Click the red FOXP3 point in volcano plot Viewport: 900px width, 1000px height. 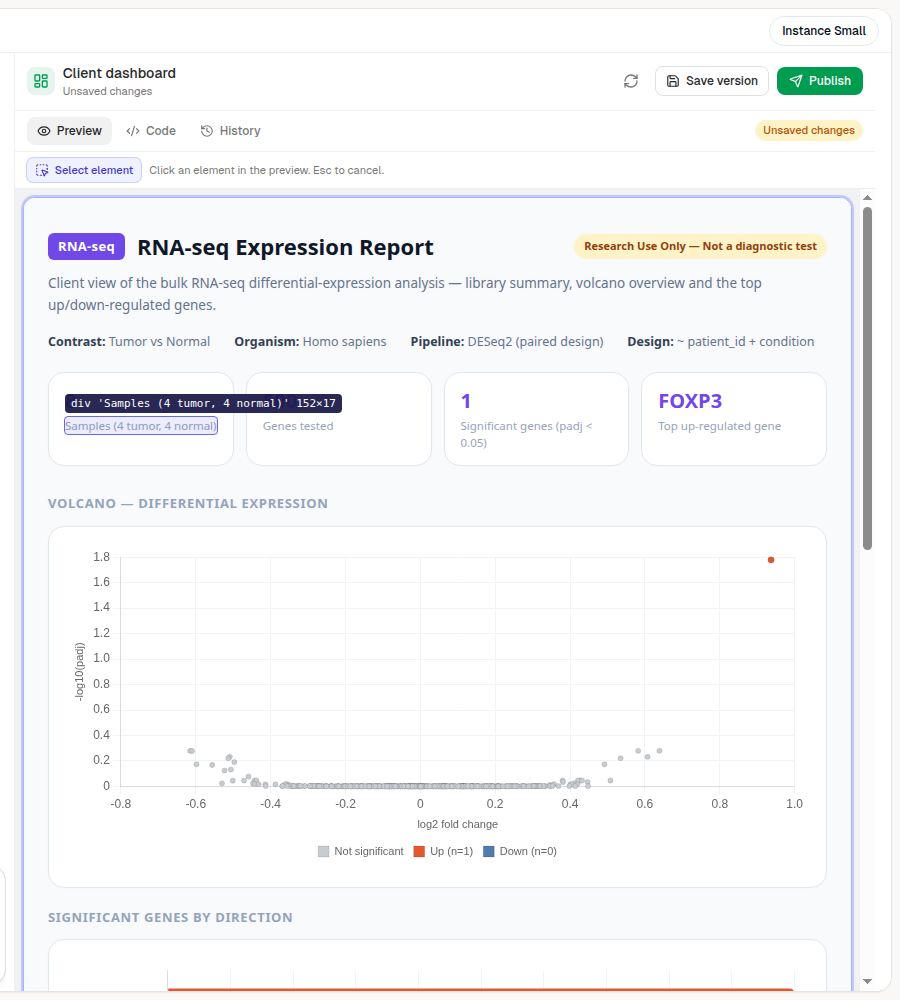[771, 560]
